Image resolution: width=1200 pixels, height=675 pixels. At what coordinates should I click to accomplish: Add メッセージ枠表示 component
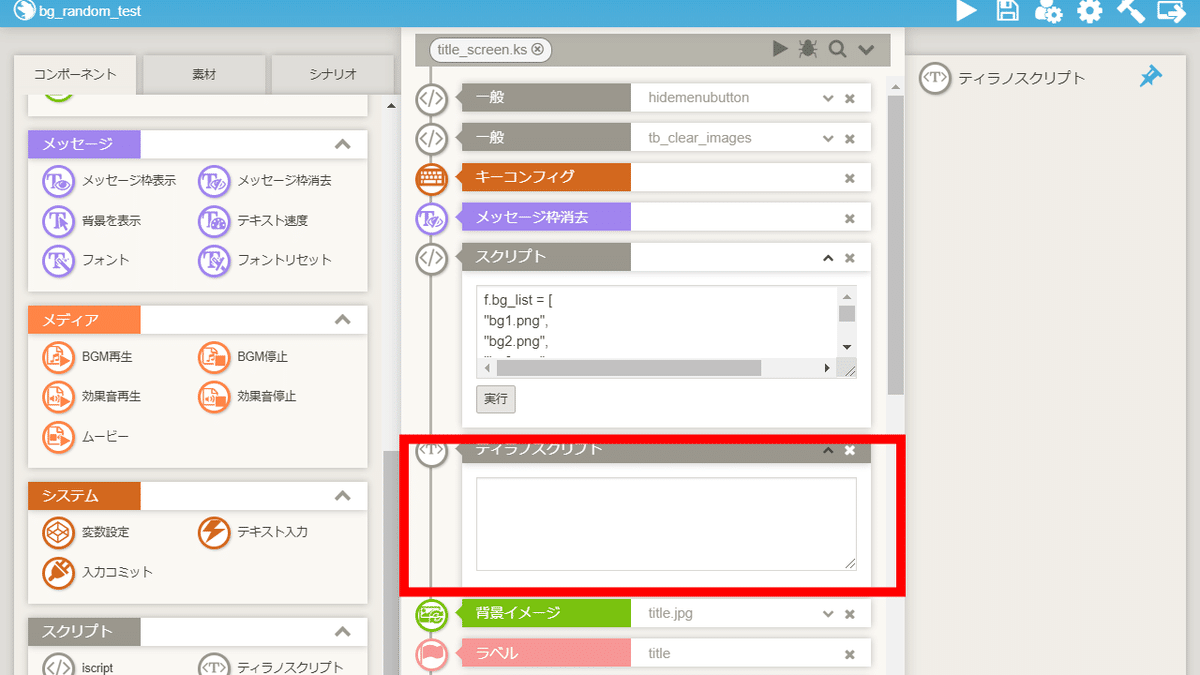click(x=110, y=181)
